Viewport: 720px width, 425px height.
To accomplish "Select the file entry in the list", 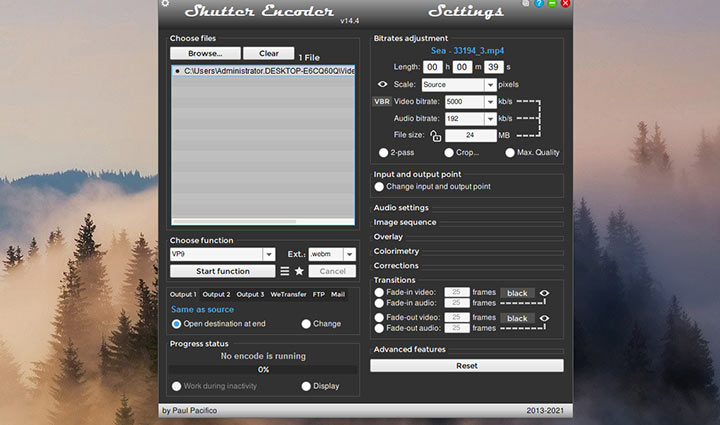I will 263,71.
